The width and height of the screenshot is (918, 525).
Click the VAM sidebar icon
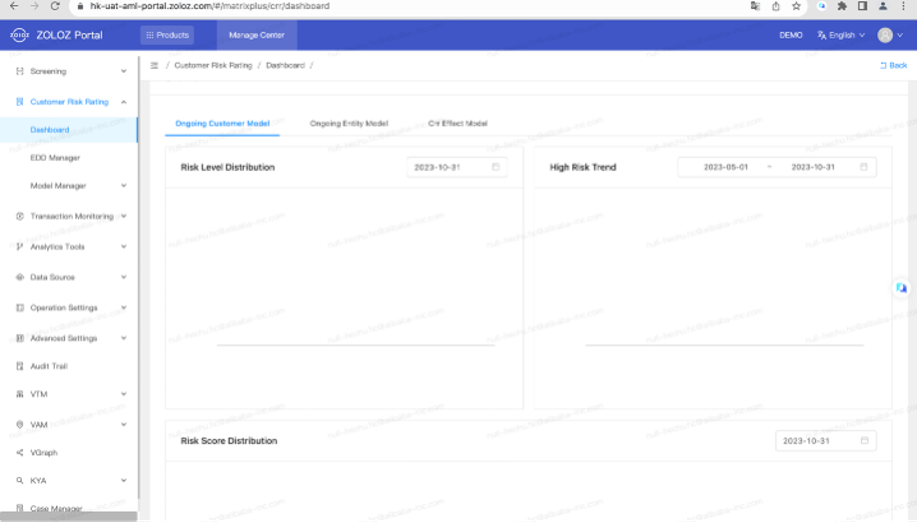pyautogui.click(x=20, y=425)
